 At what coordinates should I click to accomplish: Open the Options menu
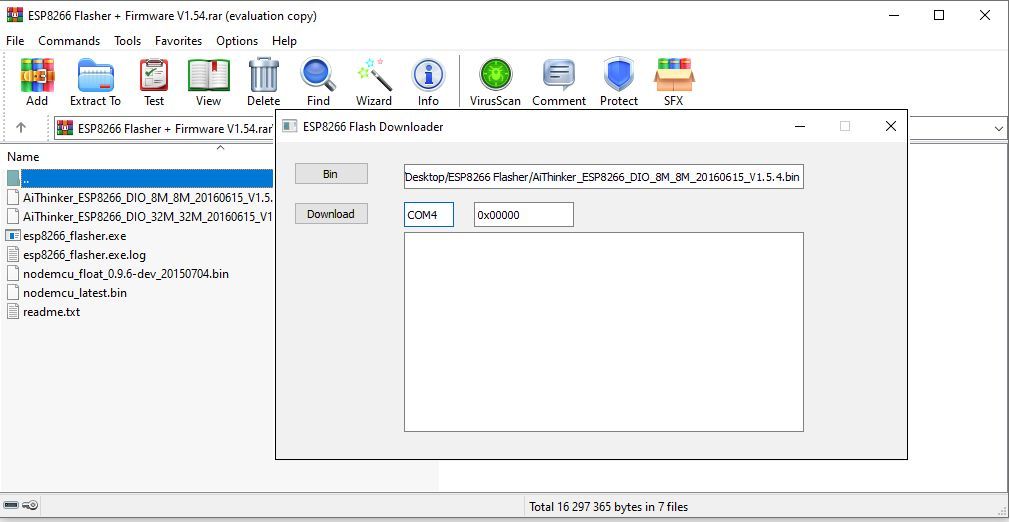pyautogui.click(x=237, y=41)
